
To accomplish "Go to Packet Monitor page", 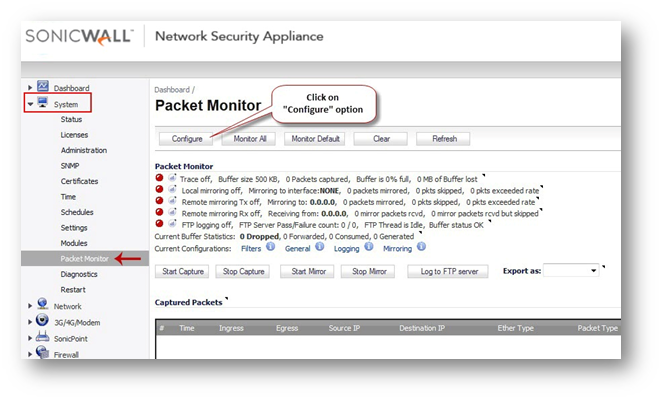I will coord(84,259).
